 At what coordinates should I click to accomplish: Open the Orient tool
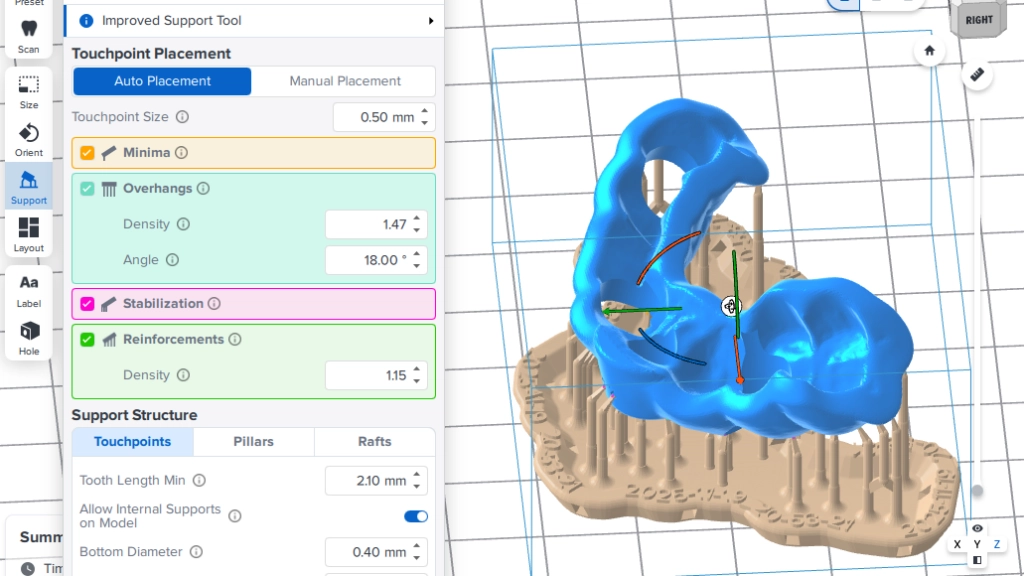pos(29,139)
